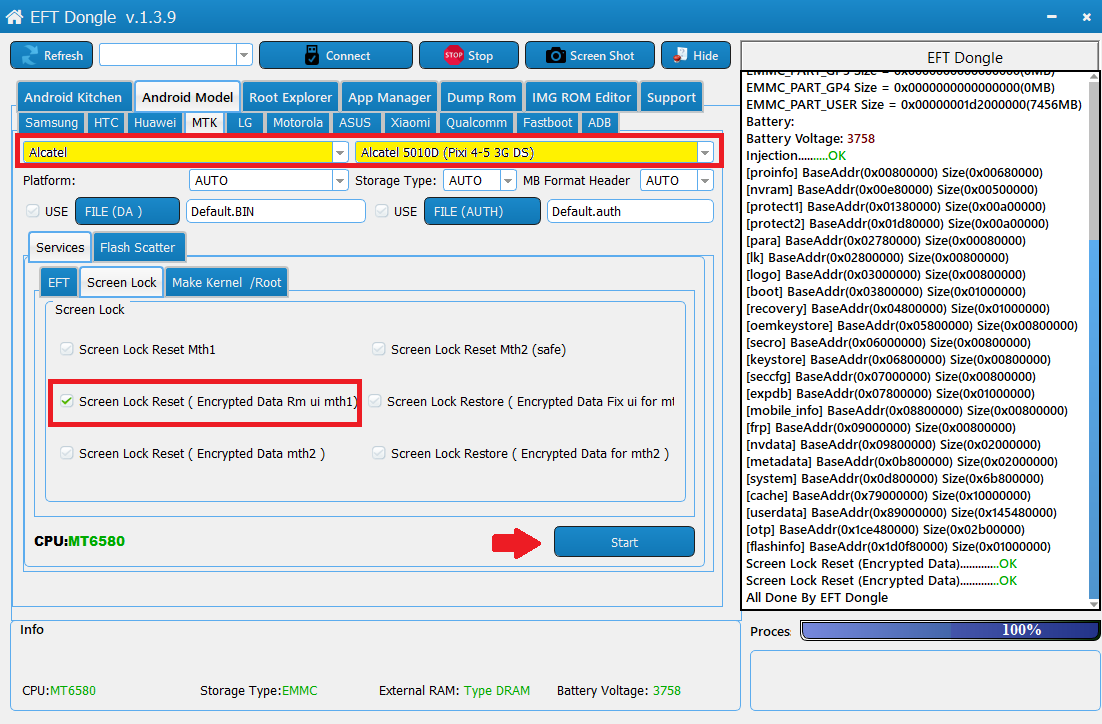Screen dimensions: 1102x724
Task: Click the Start button
Action: pyautogui.click(x=624, y=542)
